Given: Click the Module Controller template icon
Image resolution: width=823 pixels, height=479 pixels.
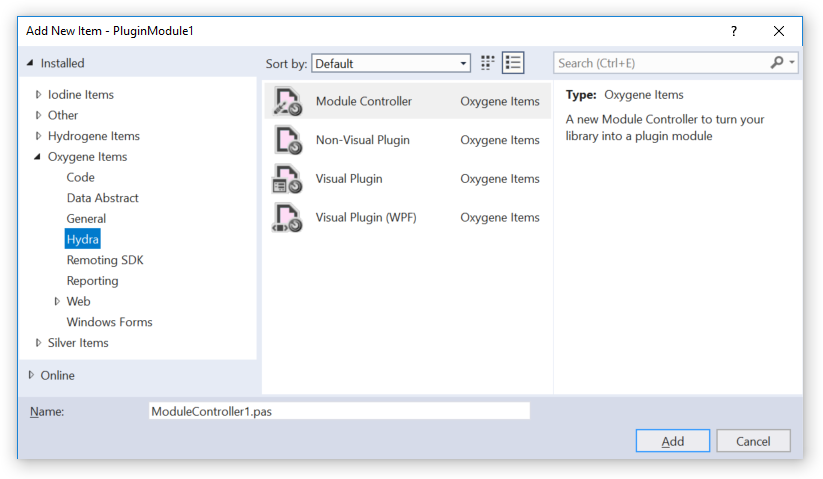Looking at the screenshot, I should 288,101.
